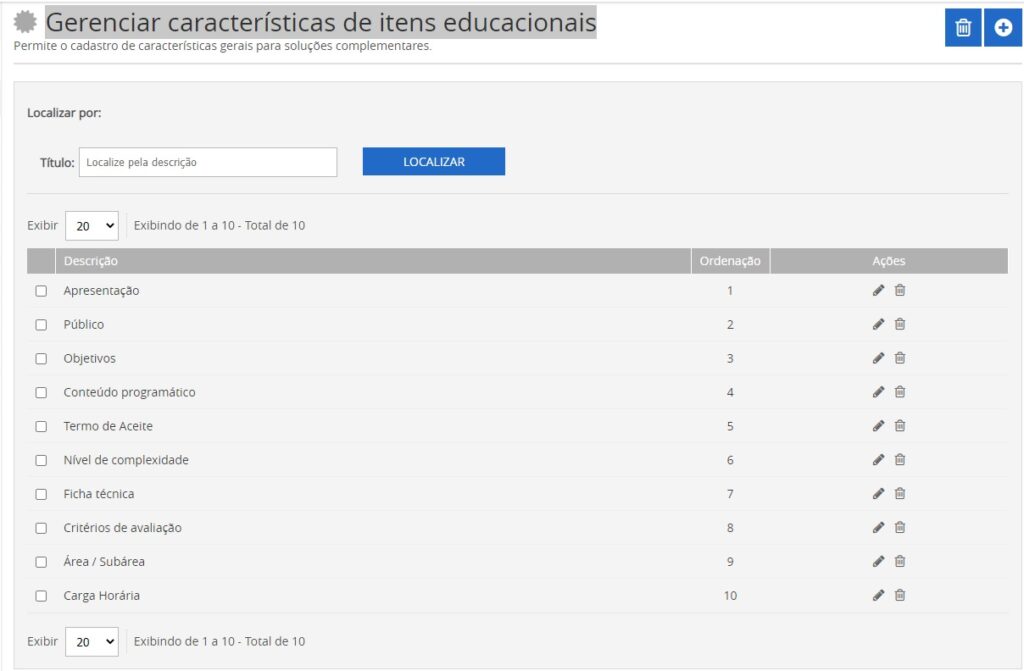Delete the Nível de complexidade row

900,460
